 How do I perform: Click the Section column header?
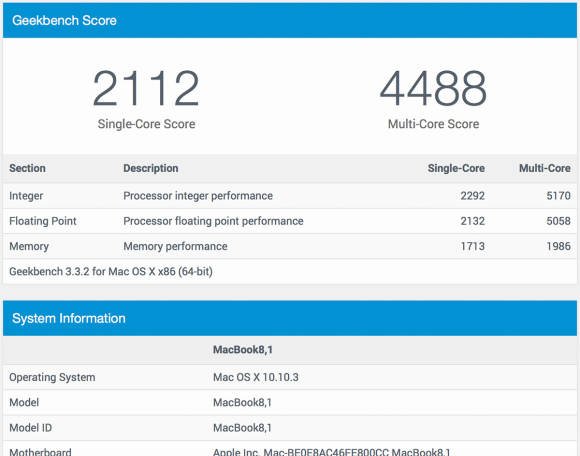(27, 168)
